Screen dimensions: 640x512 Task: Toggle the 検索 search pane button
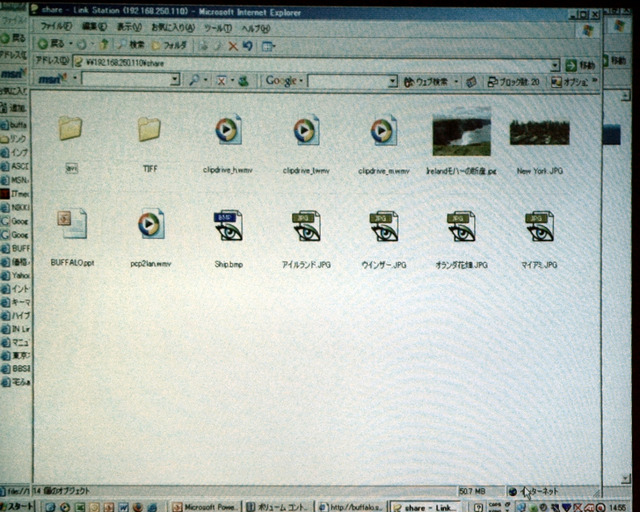131,45
